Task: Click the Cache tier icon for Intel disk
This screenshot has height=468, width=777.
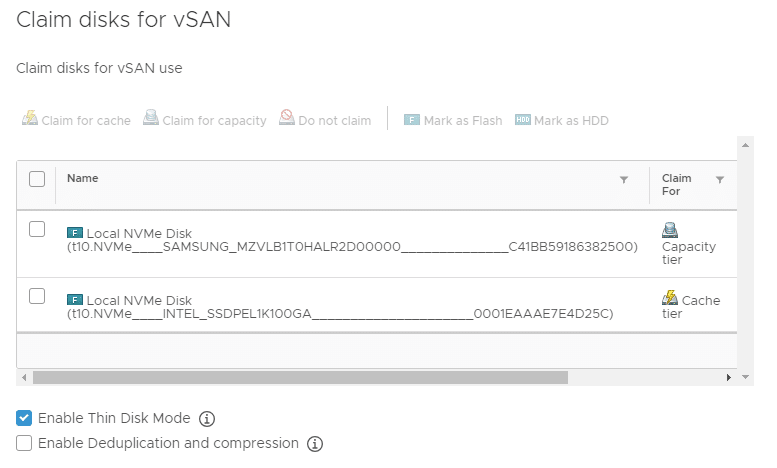Action: [x=670, y=297]
